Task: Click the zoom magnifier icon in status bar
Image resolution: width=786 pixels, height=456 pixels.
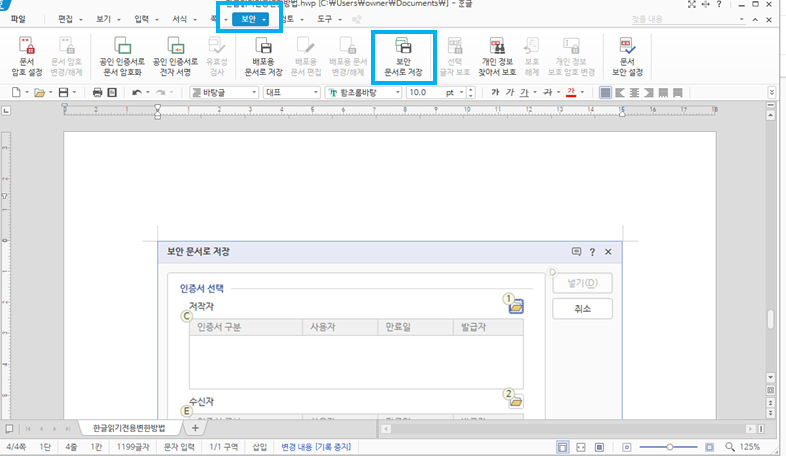Action: (730, 446)
